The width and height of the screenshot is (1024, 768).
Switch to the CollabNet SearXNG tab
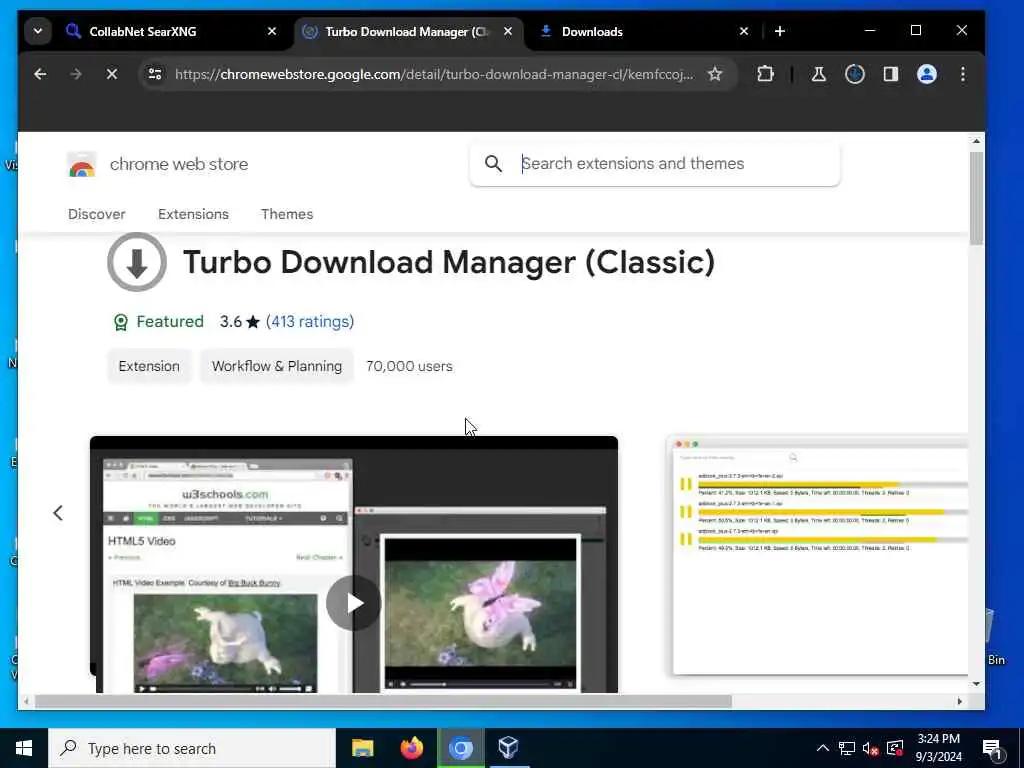[x=171, y=31]
